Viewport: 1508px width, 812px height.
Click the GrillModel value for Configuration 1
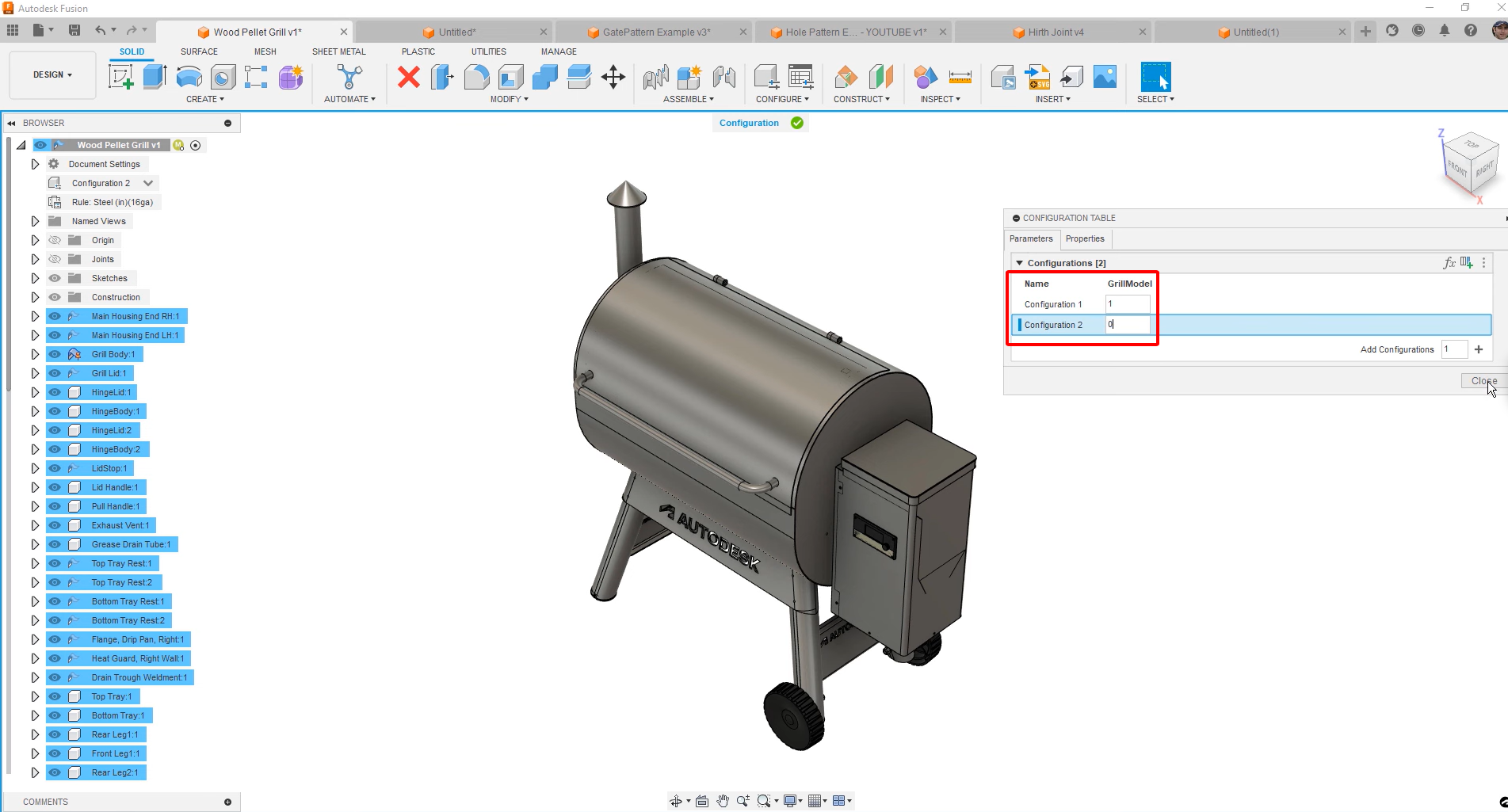pyautogui.click(x=1128, y=304)
